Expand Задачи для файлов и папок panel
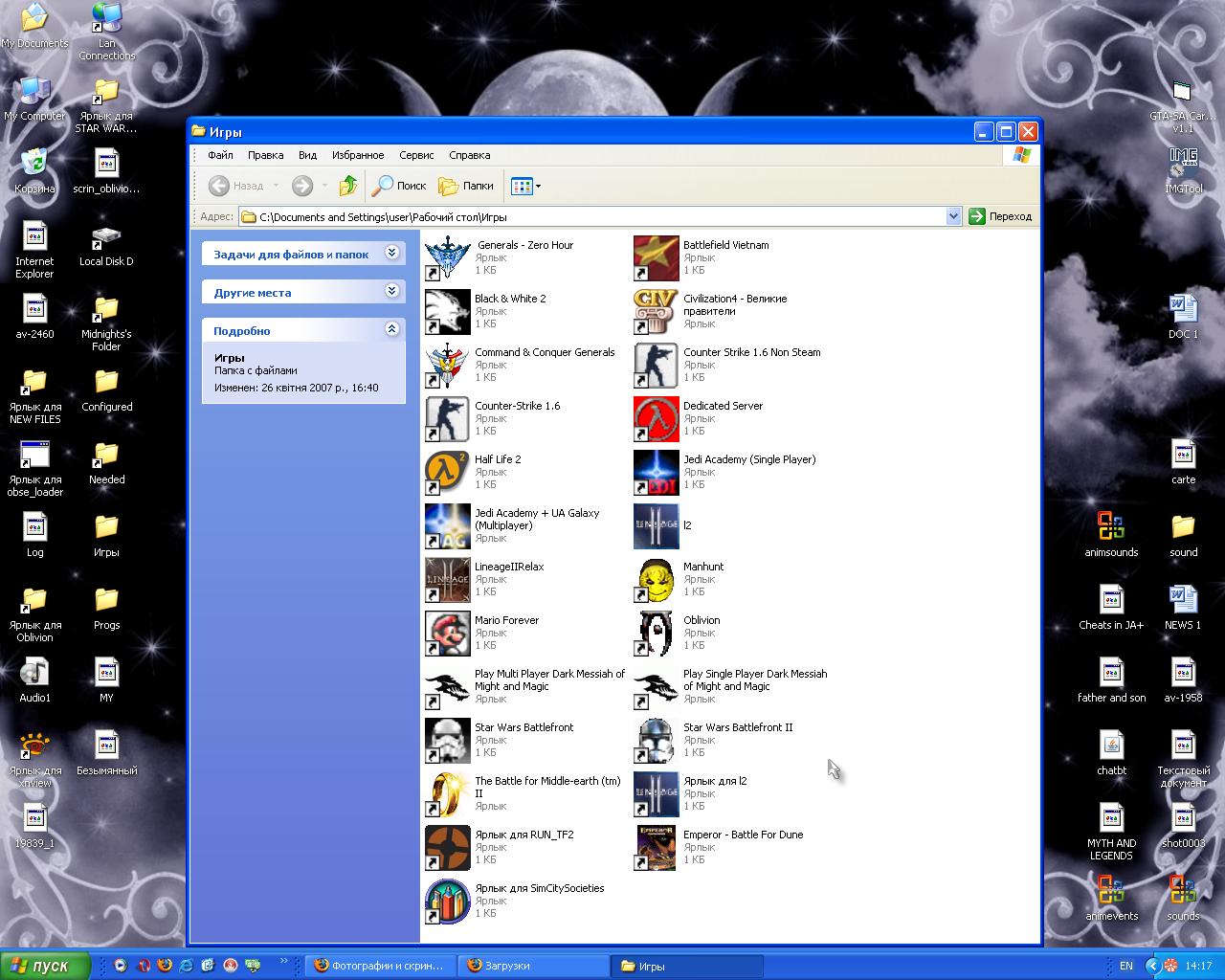 (391, 253)
